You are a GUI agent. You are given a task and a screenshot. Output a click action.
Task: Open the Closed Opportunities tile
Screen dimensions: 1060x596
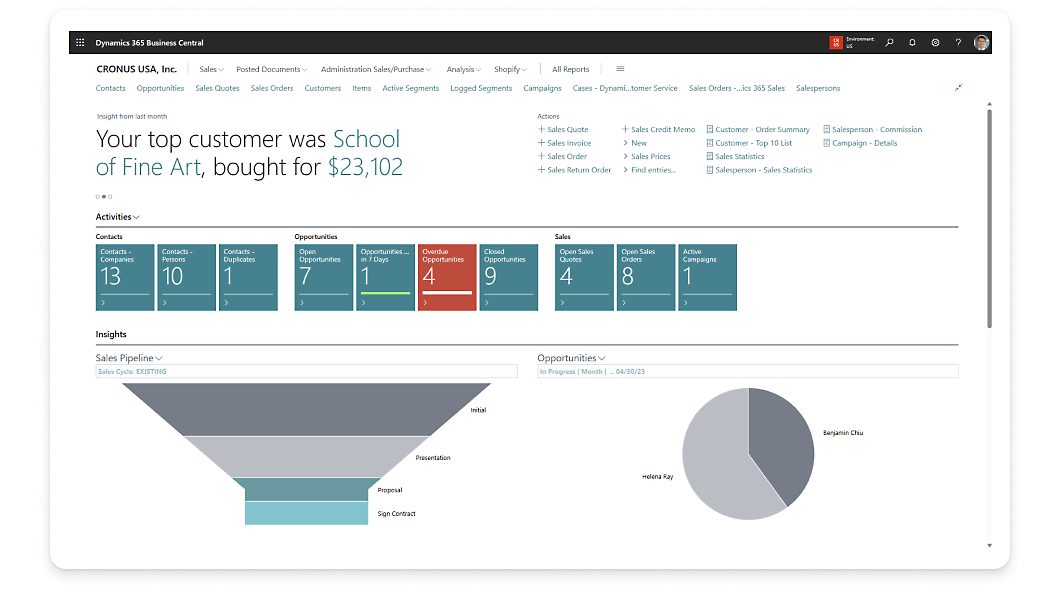tap(508, 277)
